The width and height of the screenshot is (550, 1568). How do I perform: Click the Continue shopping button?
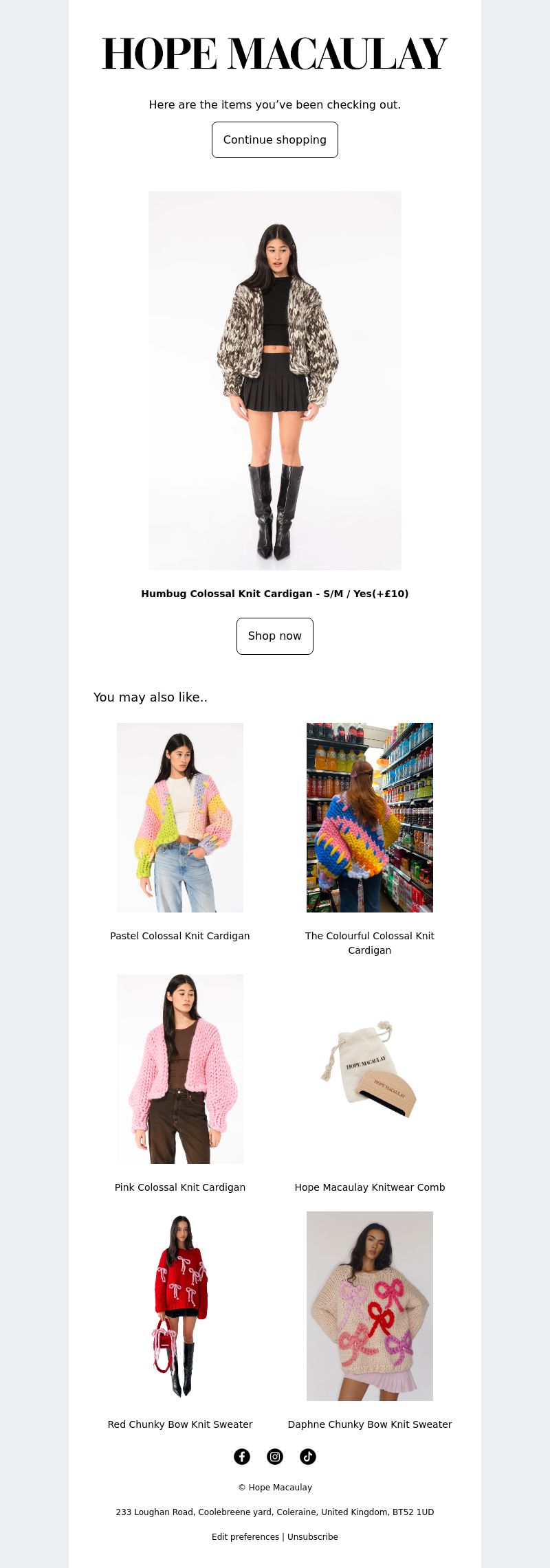point(275,139)
